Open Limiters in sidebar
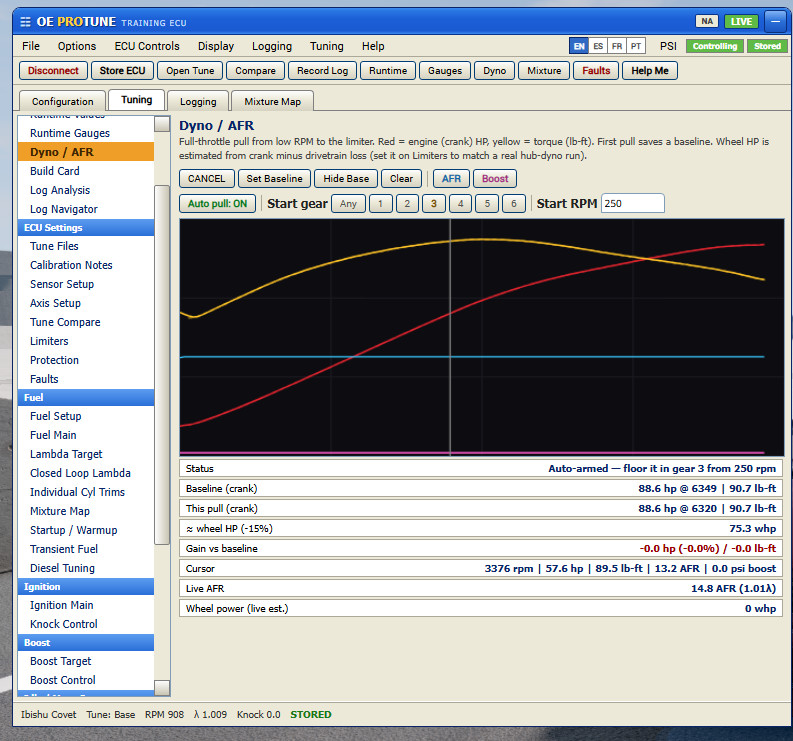The image size is (793, 741). pos(86,341)
